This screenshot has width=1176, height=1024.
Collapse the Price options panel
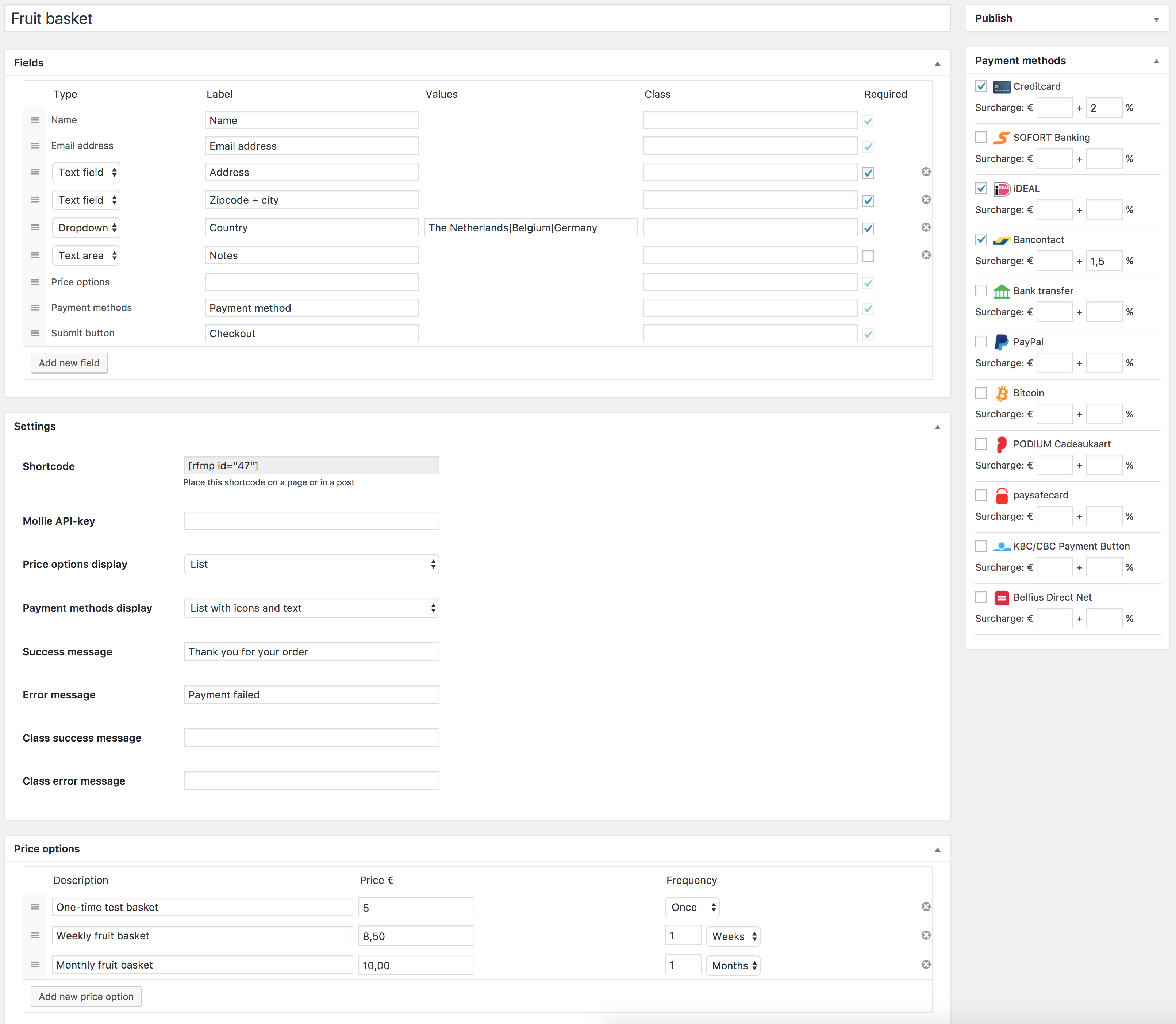tap(938, 850)
